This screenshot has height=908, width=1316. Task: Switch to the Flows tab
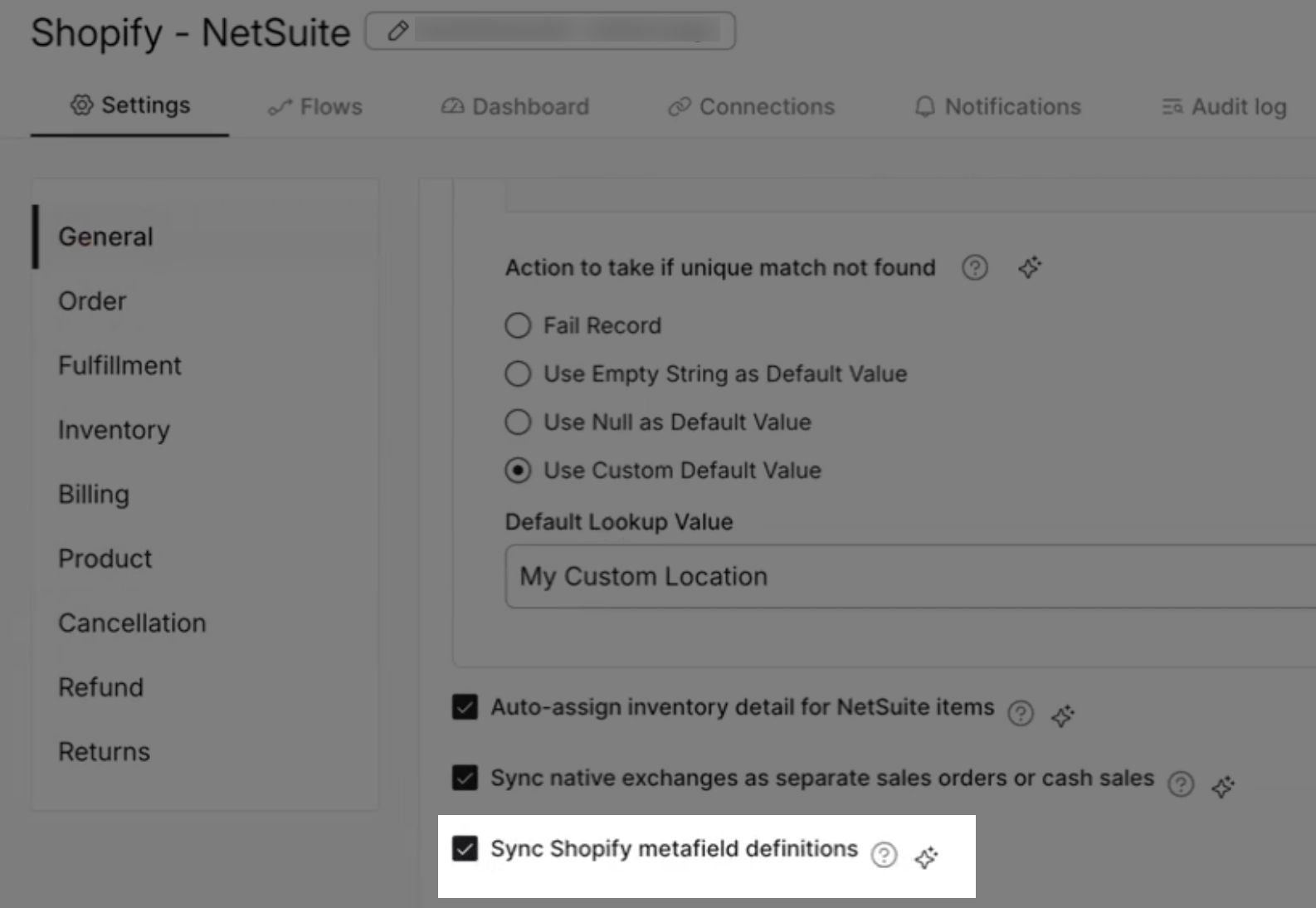315,107
